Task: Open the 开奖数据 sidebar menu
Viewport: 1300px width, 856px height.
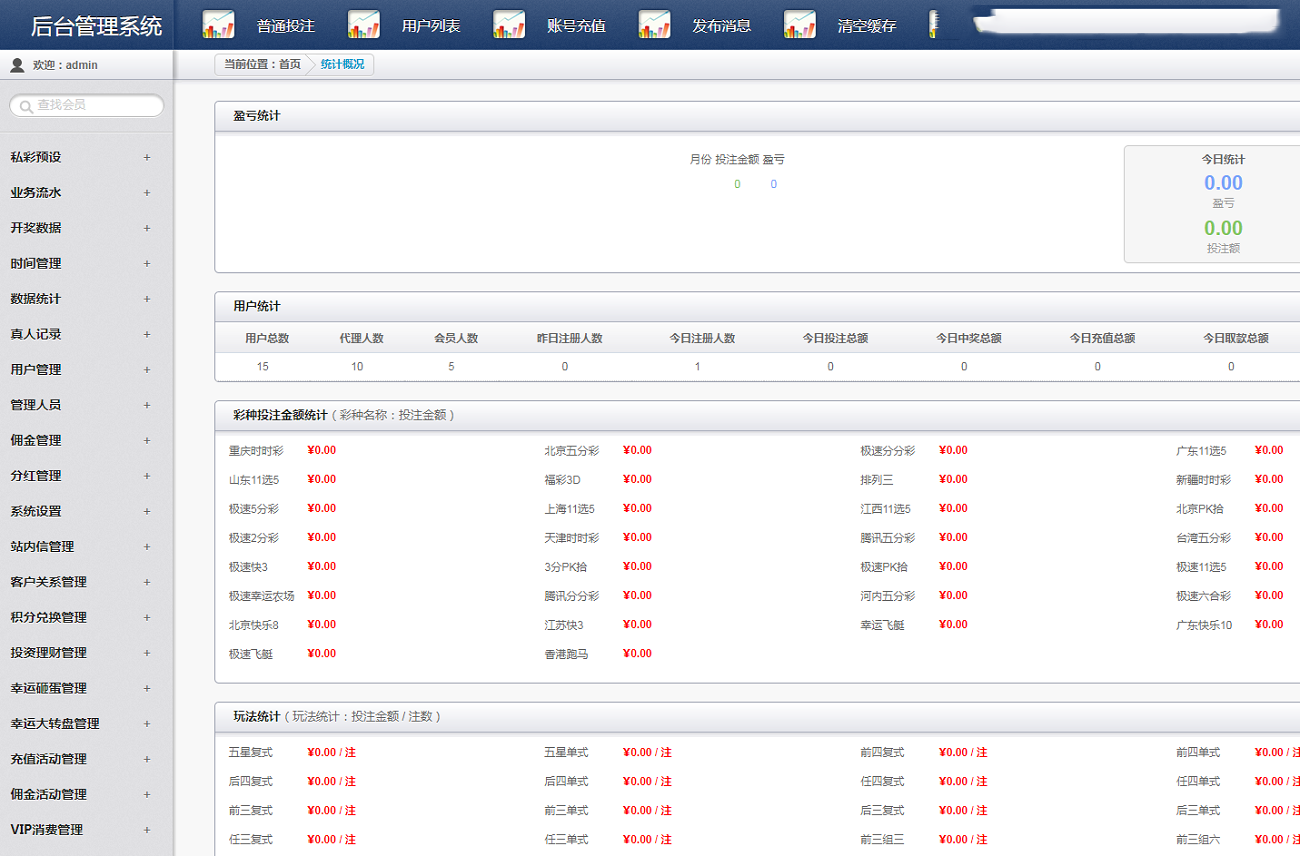Action: [x=36, y=228]
